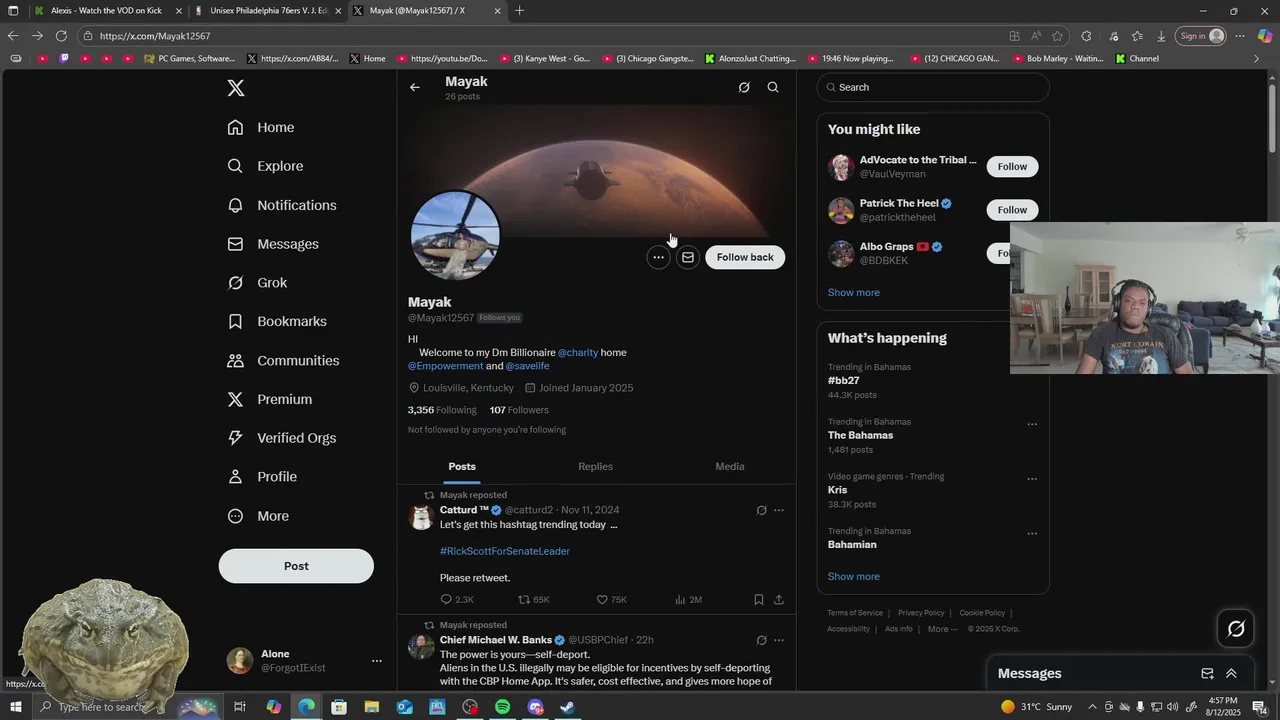Open Mayak's helicopter profile picture

pyautogui.click(x=455, y=236)
